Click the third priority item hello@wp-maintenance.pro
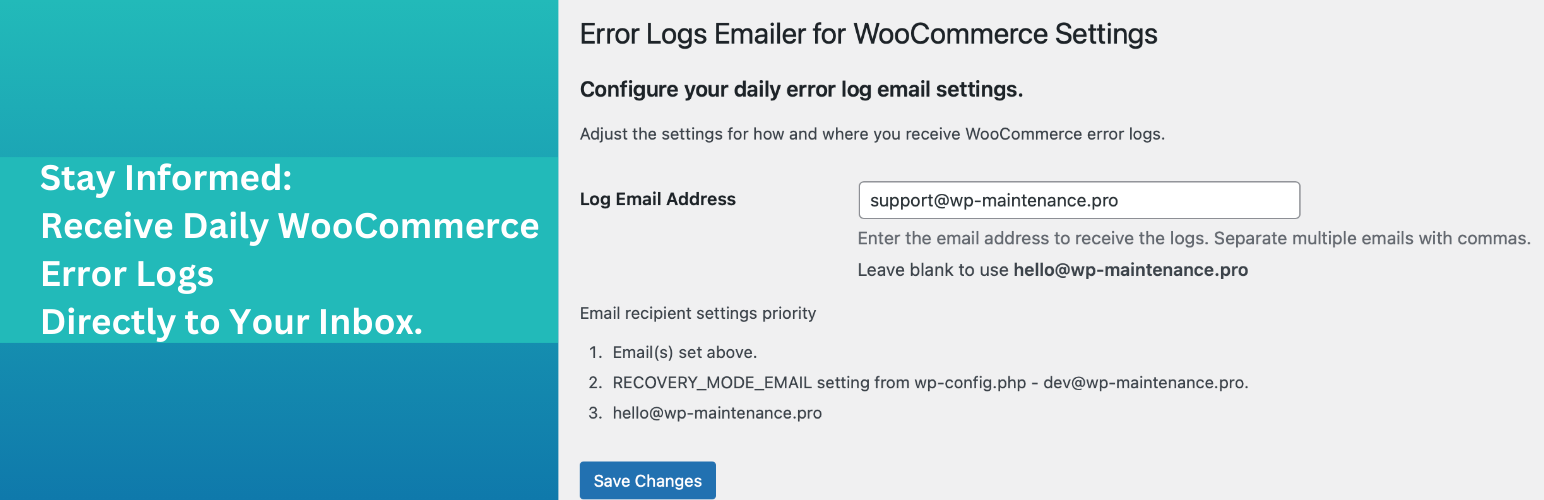 (x=717, y=412)
